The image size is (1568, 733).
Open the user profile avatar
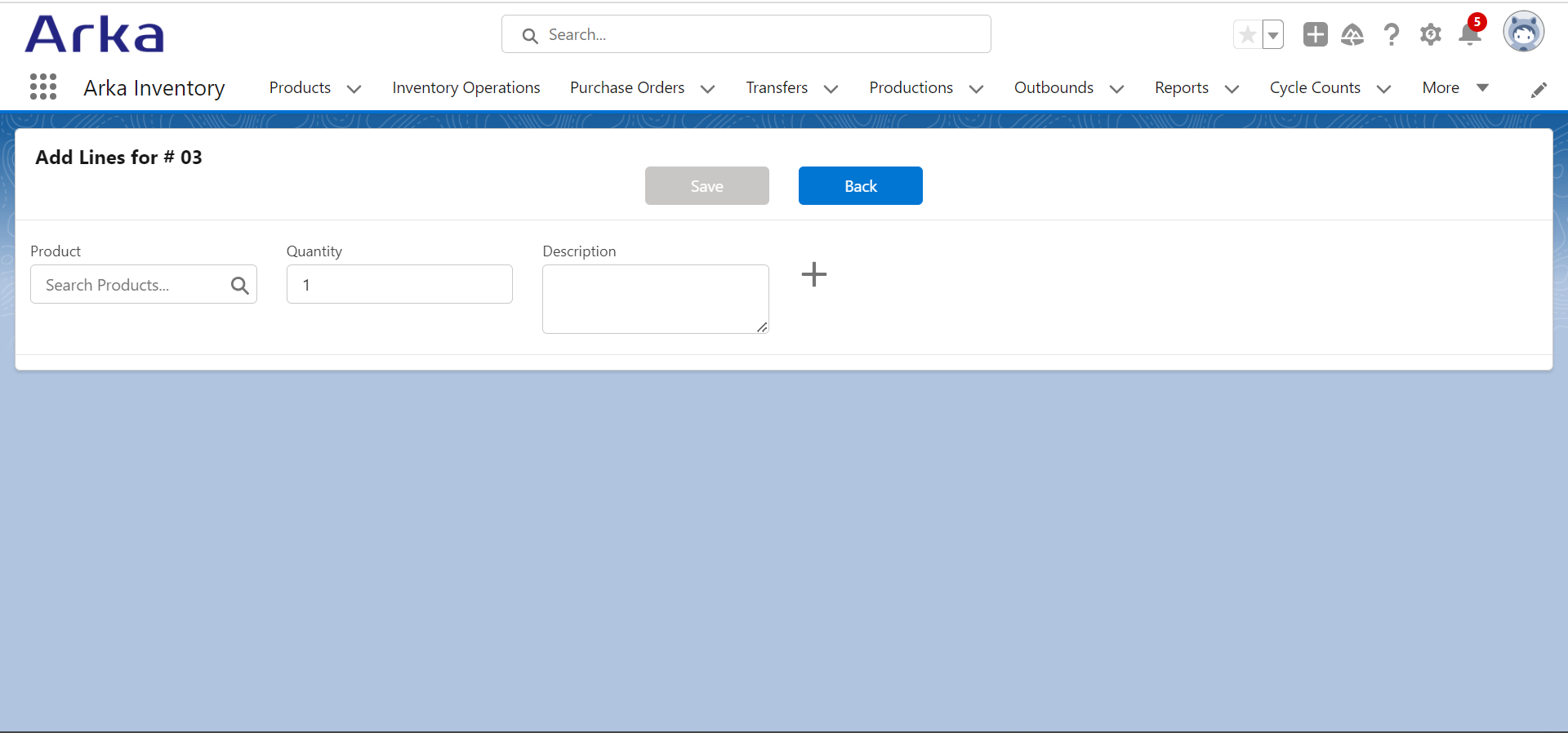tap(1524, 33)
